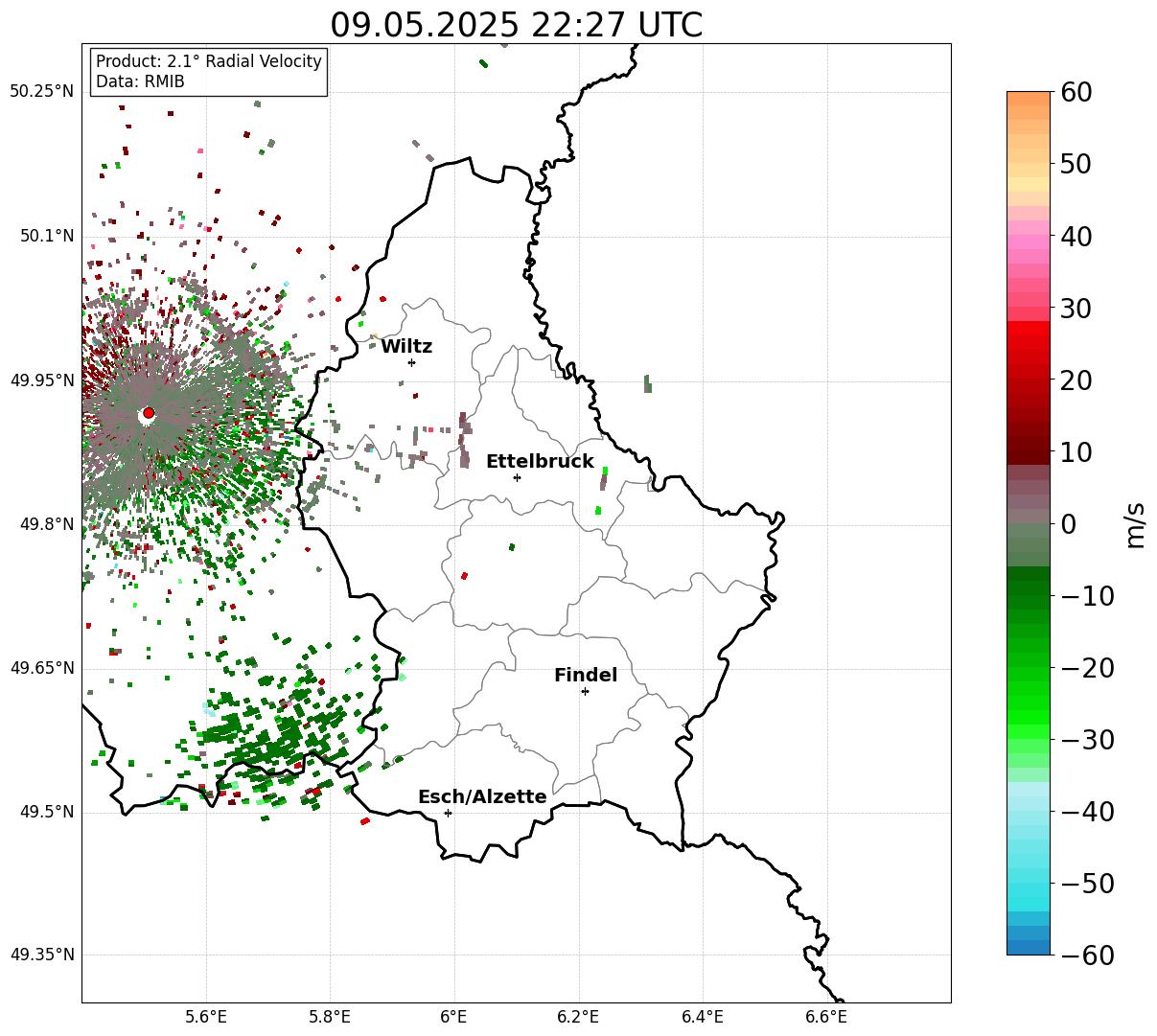The height and width of the screenshot is (1036, 1157).
Task: Click the colorbar tick label 0
Action: click(x=1068, y=524)
